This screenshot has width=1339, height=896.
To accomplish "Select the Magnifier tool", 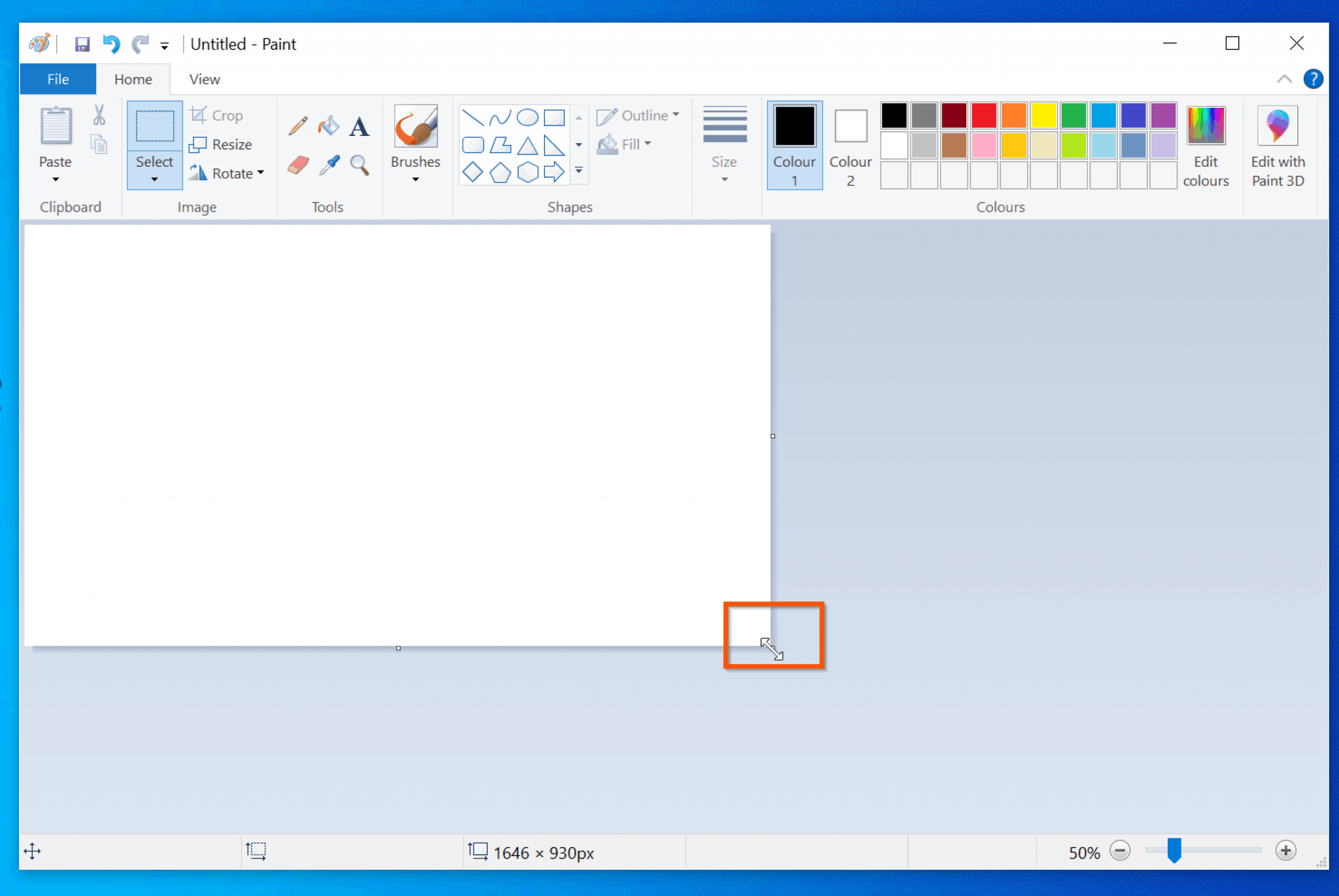I will coord(359,165).
